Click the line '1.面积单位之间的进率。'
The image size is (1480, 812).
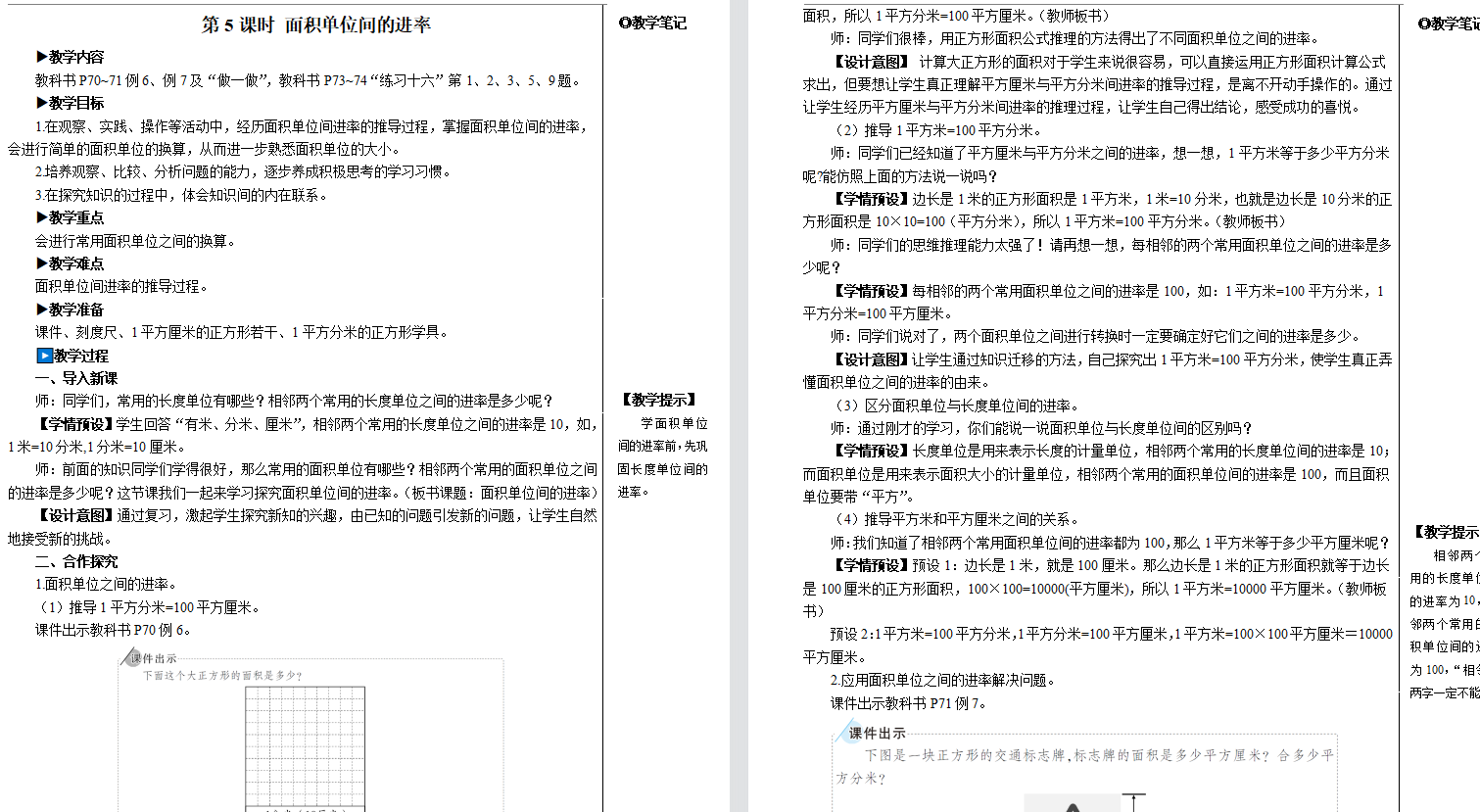pyautogui.click(x=107, y=585)
